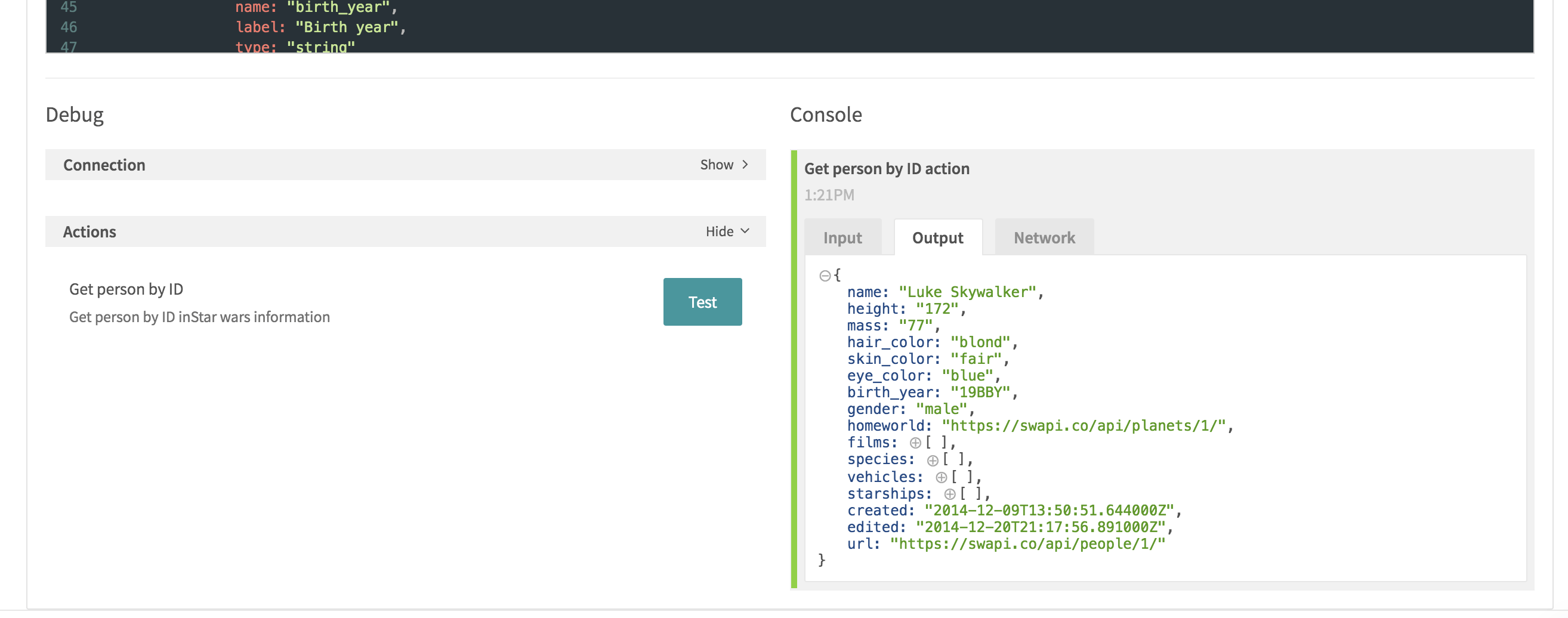
Task: Collapse the Get person by ID action entry
Action: click(887, 168)
